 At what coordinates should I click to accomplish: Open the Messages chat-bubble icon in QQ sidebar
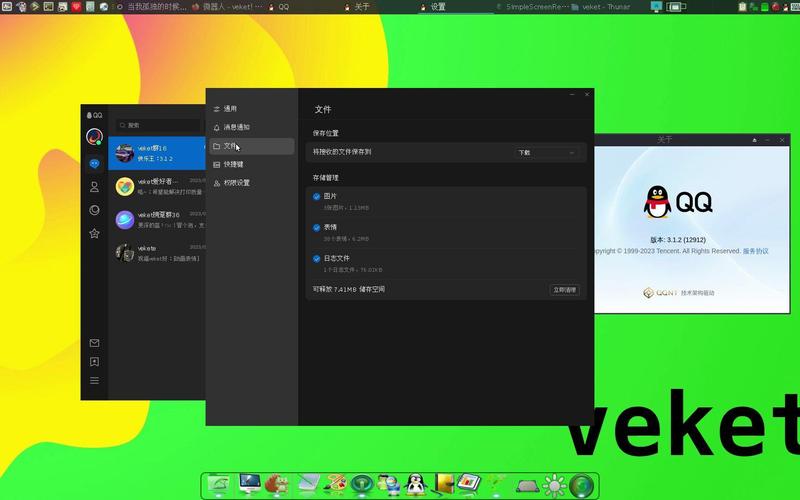(94, 164)
